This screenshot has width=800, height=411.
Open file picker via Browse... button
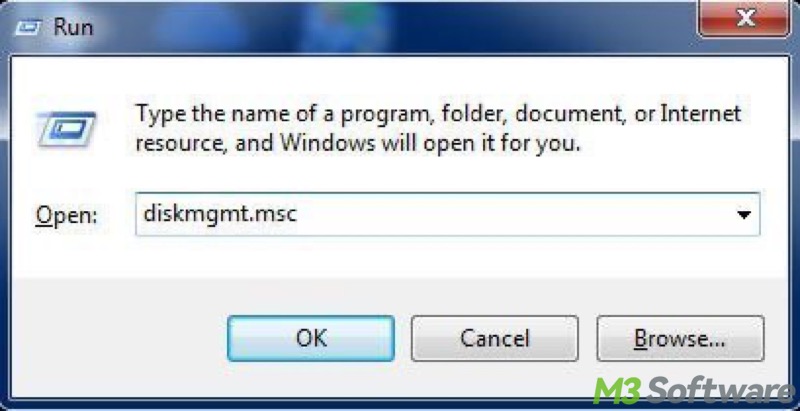(x=680, y=338)
